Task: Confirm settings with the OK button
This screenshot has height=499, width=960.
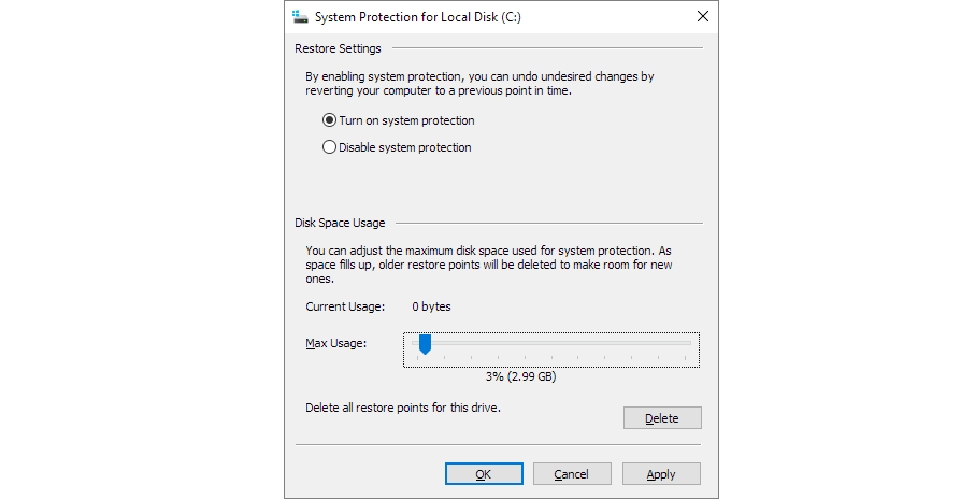Action: pos(483,474)
